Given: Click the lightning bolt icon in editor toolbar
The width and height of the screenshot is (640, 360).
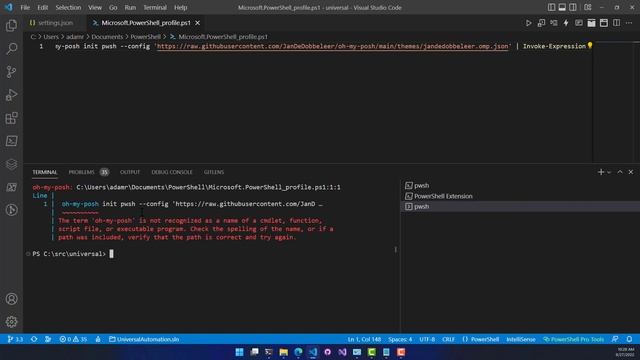Looking at the screenshot, I should (566, 23).
